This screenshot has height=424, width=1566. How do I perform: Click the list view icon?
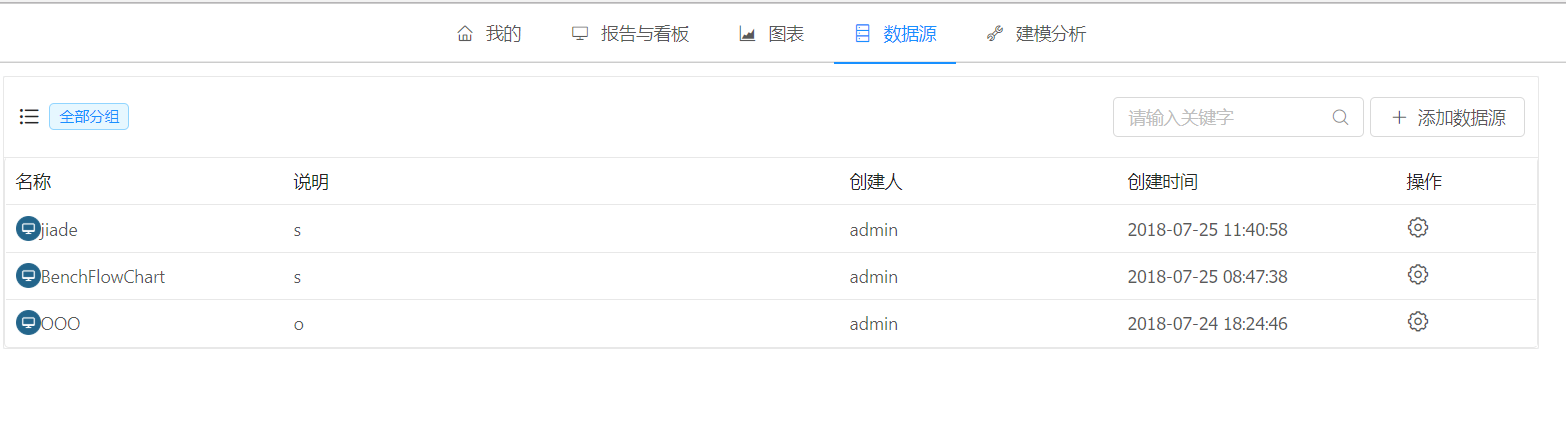pyautogui.click(x=29, y=117)
